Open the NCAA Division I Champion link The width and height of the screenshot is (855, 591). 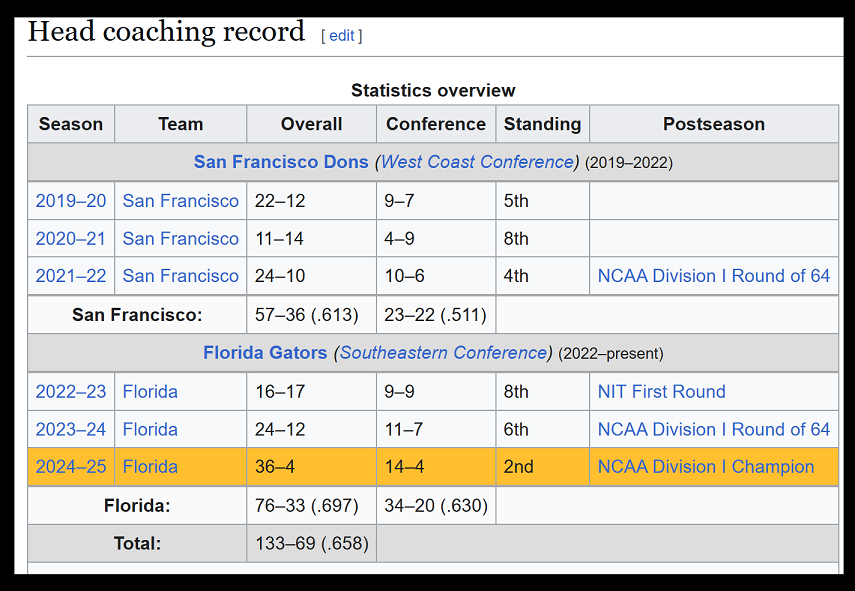click(706, 467)
